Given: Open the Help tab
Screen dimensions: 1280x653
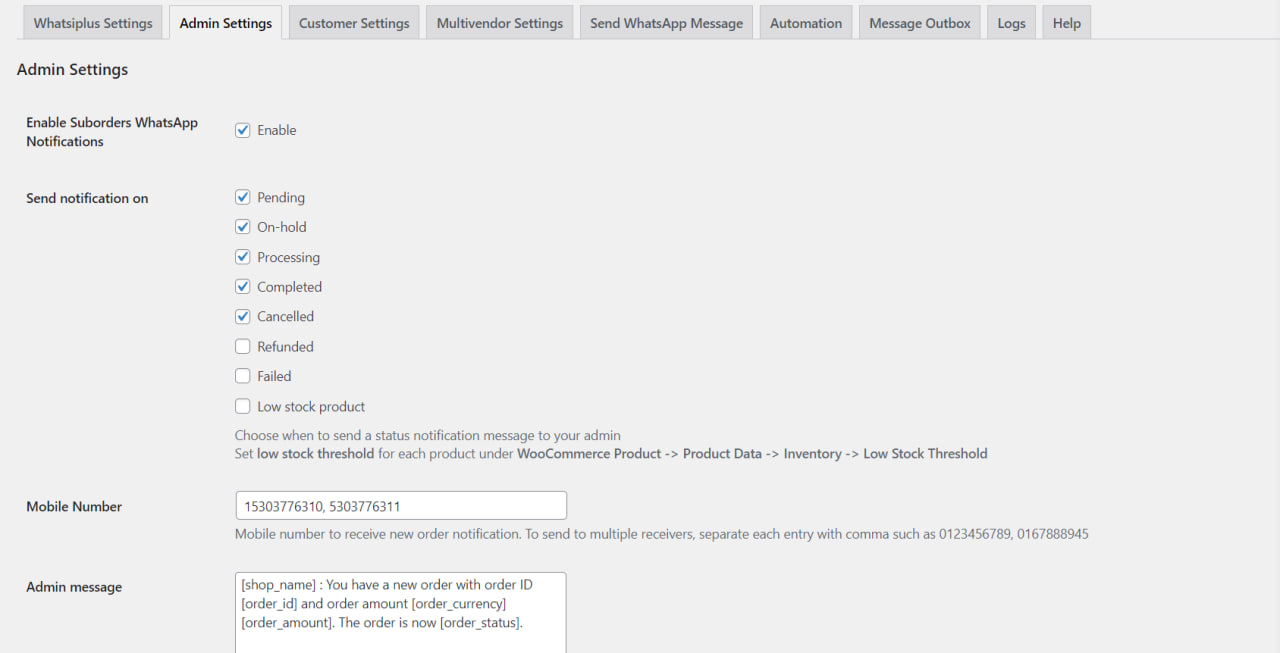Looking at the screenshot, I should tap(1066, 21).
